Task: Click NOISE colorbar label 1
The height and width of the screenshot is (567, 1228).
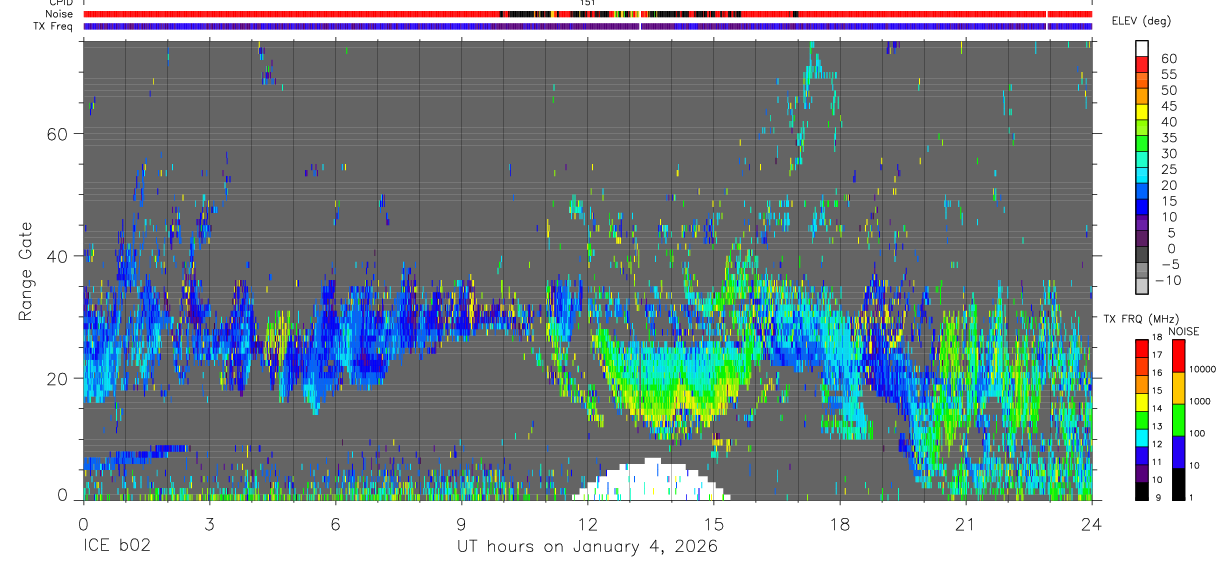Action: (x=1191, y=497)
